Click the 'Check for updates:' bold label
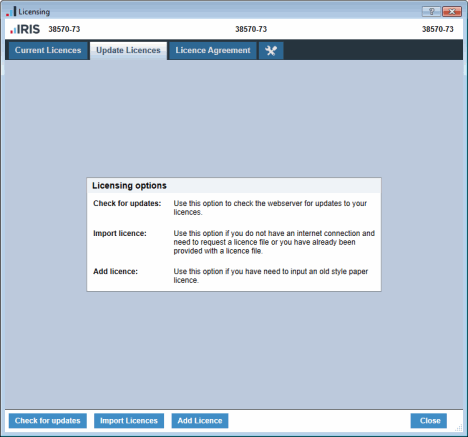Image resolution: width=468 pixels, height=437 pixels. [x=127, y=203]
